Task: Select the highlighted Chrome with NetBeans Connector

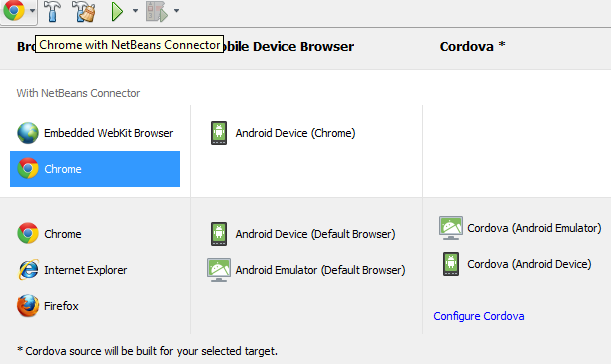Action: [x=95, y=169]
